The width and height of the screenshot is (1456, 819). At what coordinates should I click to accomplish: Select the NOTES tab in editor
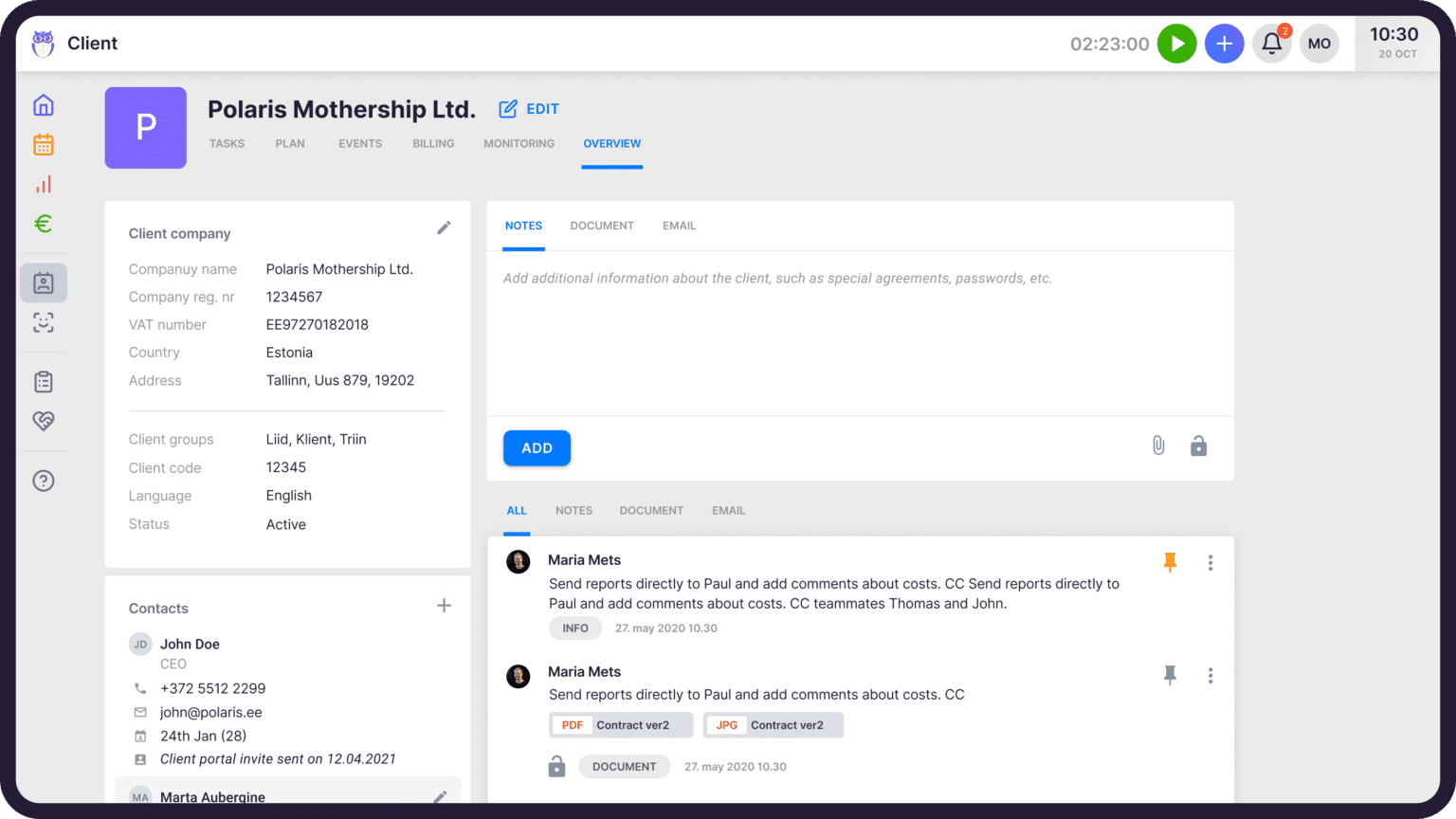point(523,226)
